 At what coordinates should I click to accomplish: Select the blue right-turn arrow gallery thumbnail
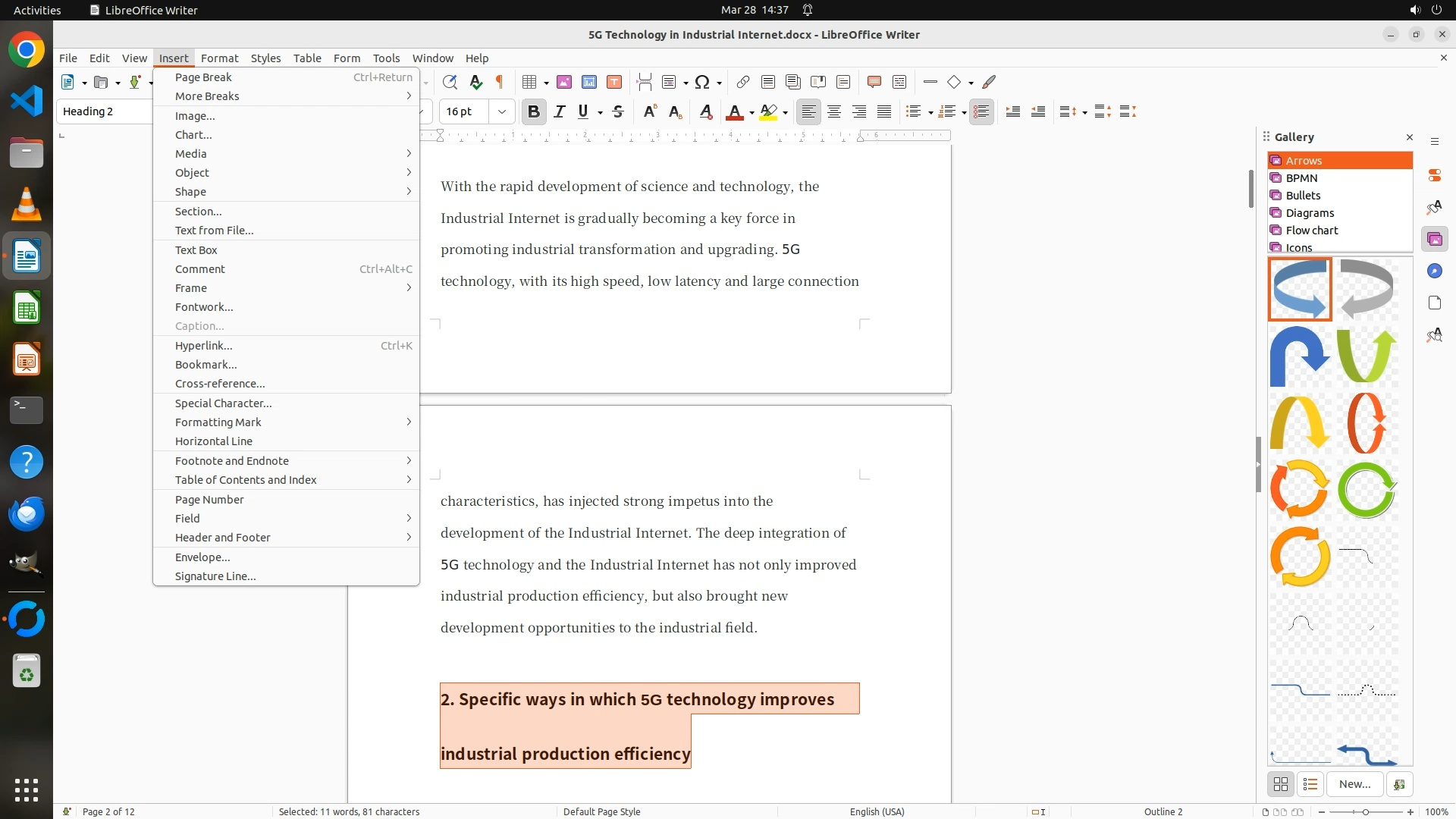[1300, 356]
